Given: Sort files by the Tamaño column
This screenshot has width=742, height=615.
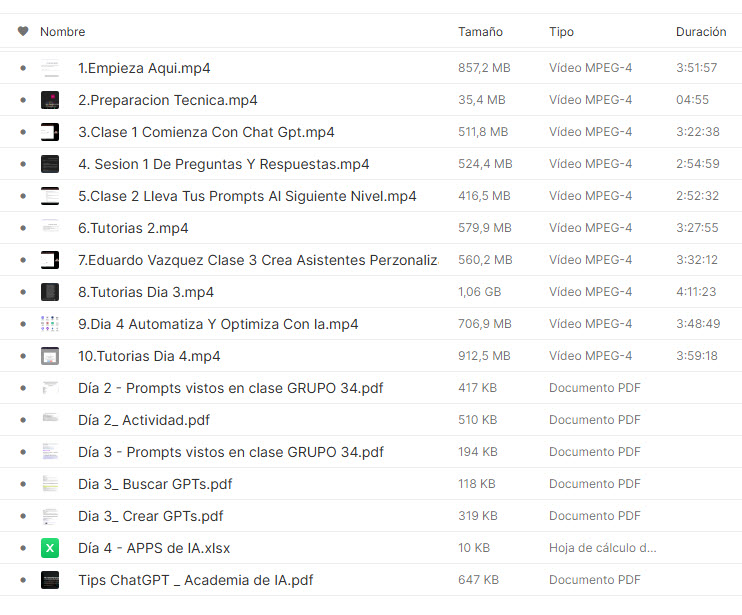Looking at the screenshot, I should [x=480, y=32].
